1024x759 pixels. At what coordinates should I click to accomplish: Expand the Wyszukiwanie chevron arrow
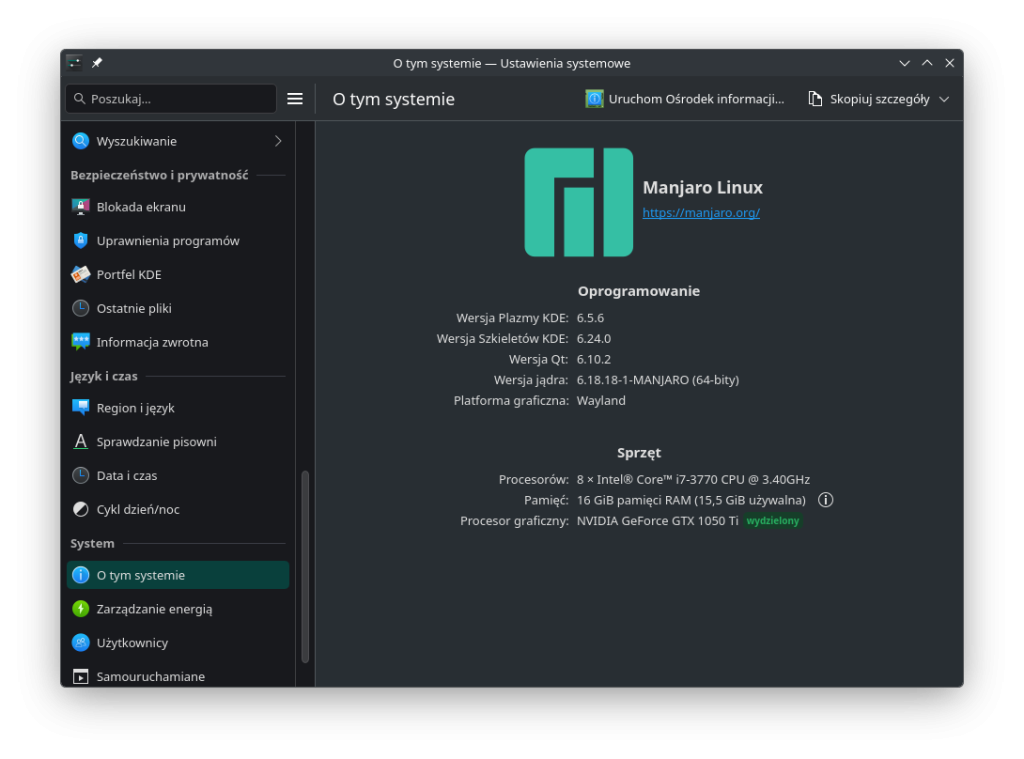278,141
